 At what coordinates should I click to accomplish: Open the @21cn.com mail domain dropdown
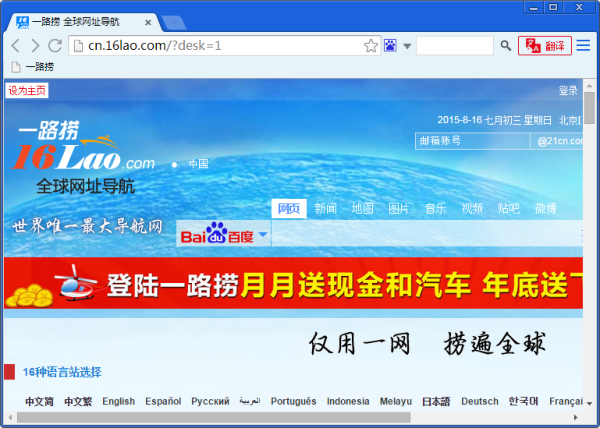pyautogui.click(x=557, y=141)
